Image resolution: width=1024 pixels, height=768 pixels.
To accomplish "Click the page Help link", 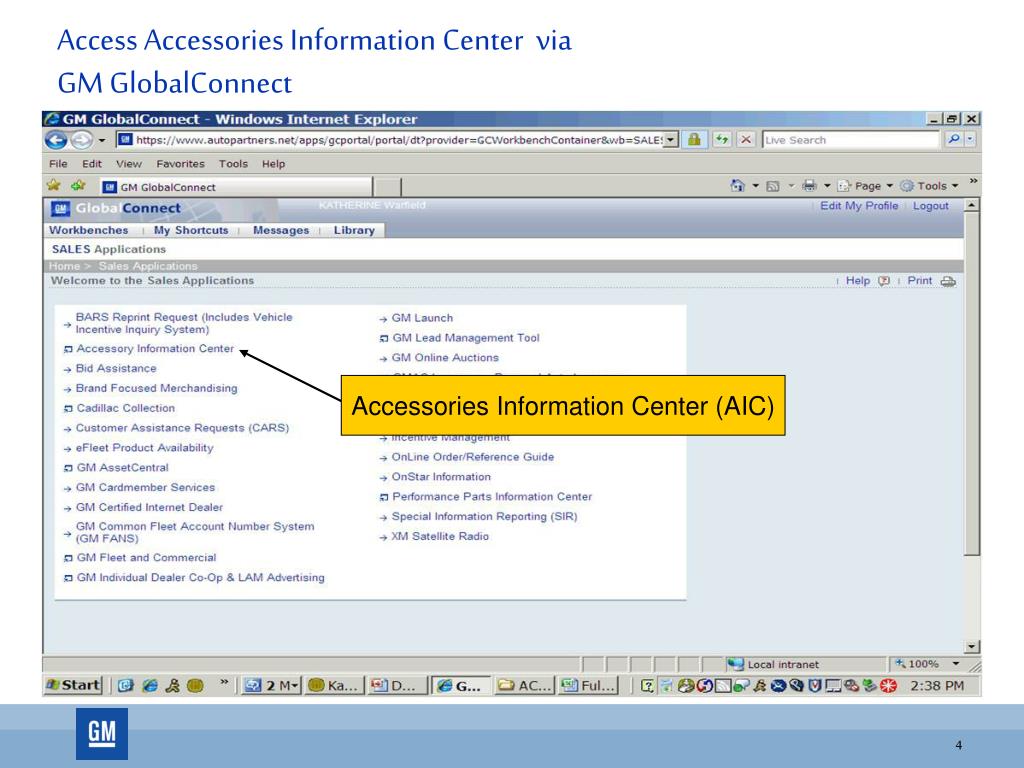I will (857, 280).
